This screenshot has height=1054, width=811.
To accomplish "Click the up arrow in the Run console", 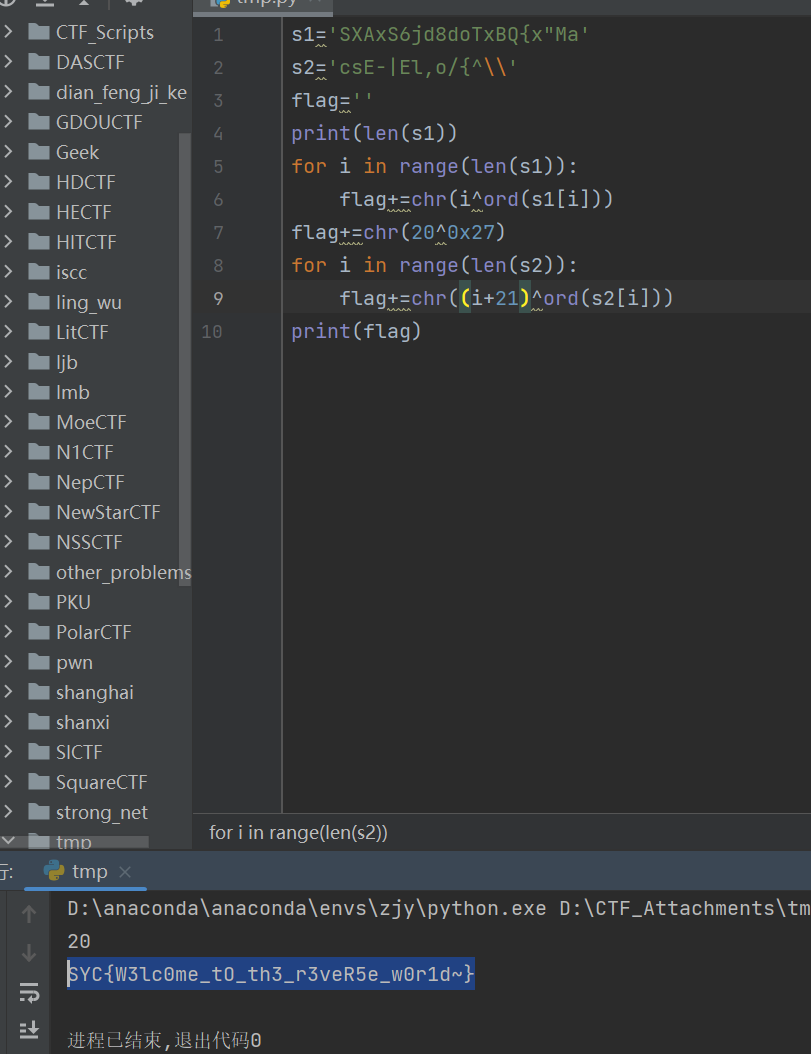I will coord(29,913).
